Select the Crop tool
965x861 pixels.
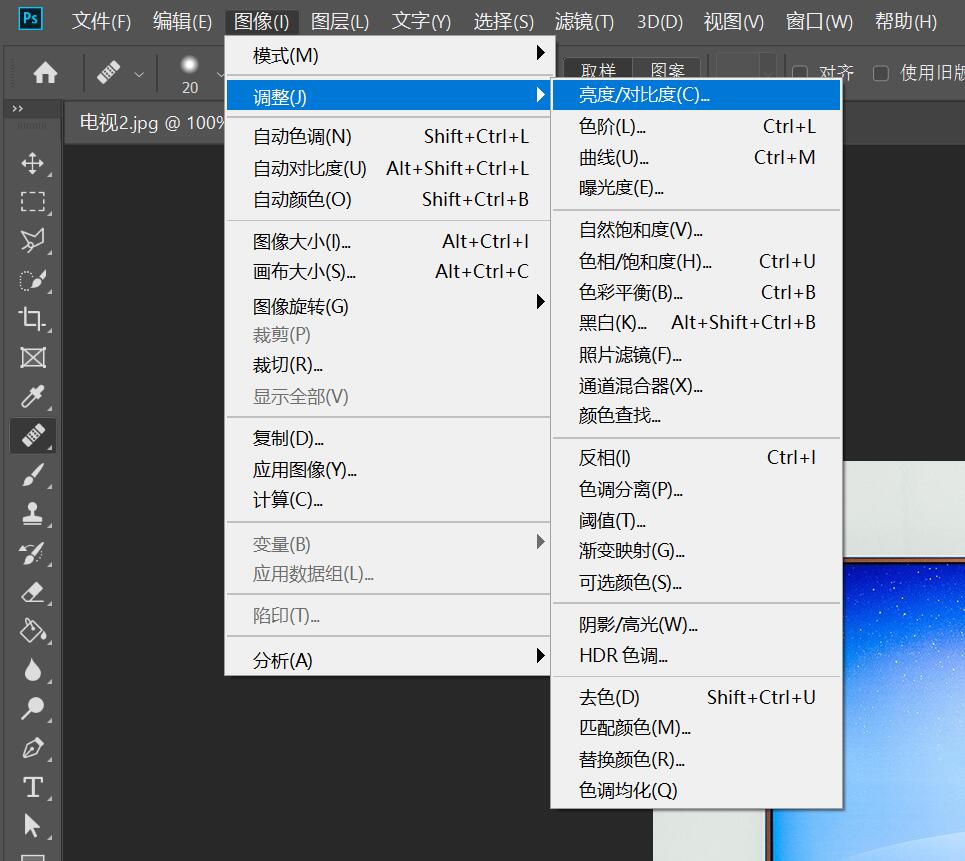33,319
